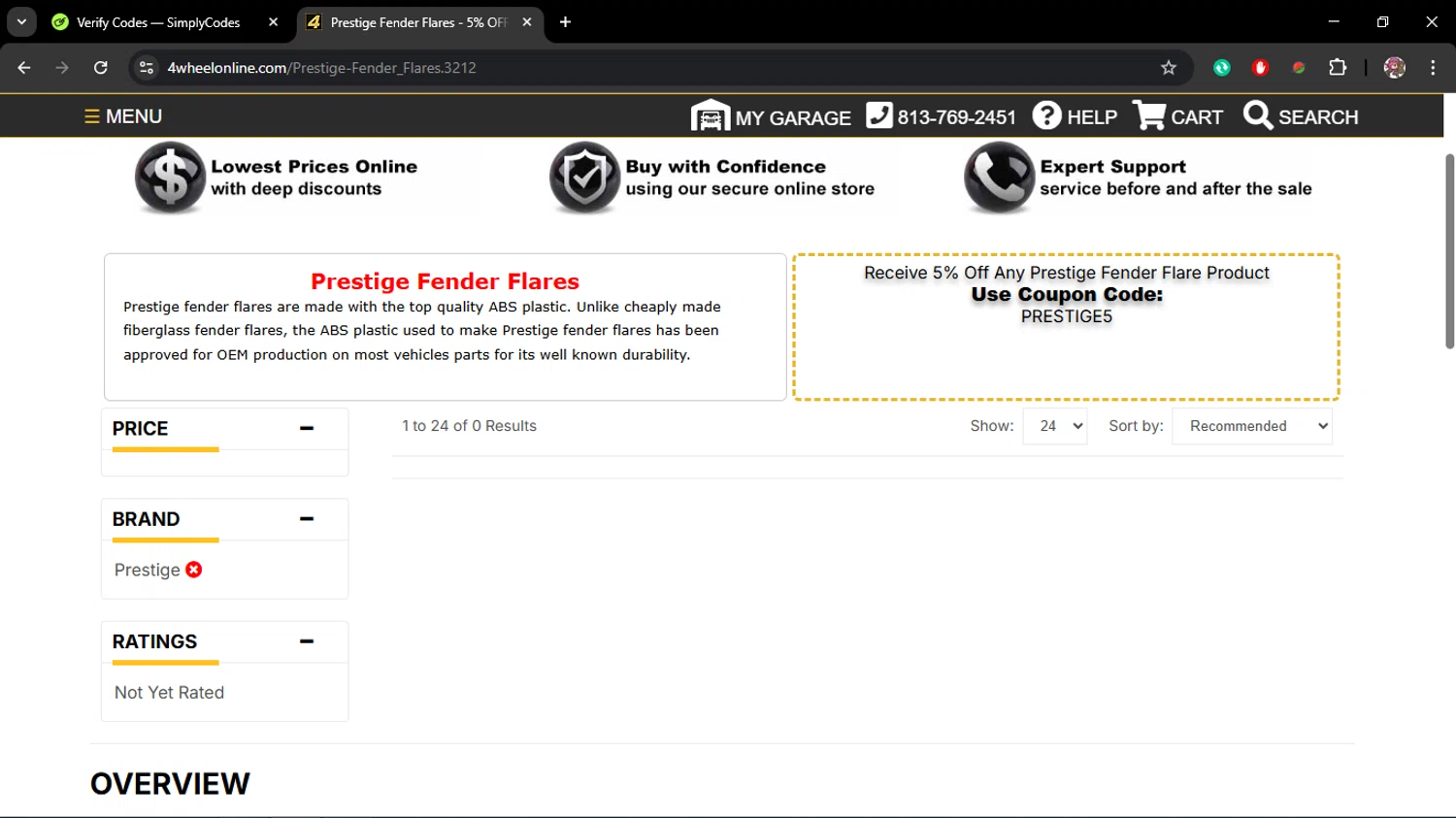1456x818 pixels.
Task: Click the address bar URL
Action: click(x=321, y=68)
